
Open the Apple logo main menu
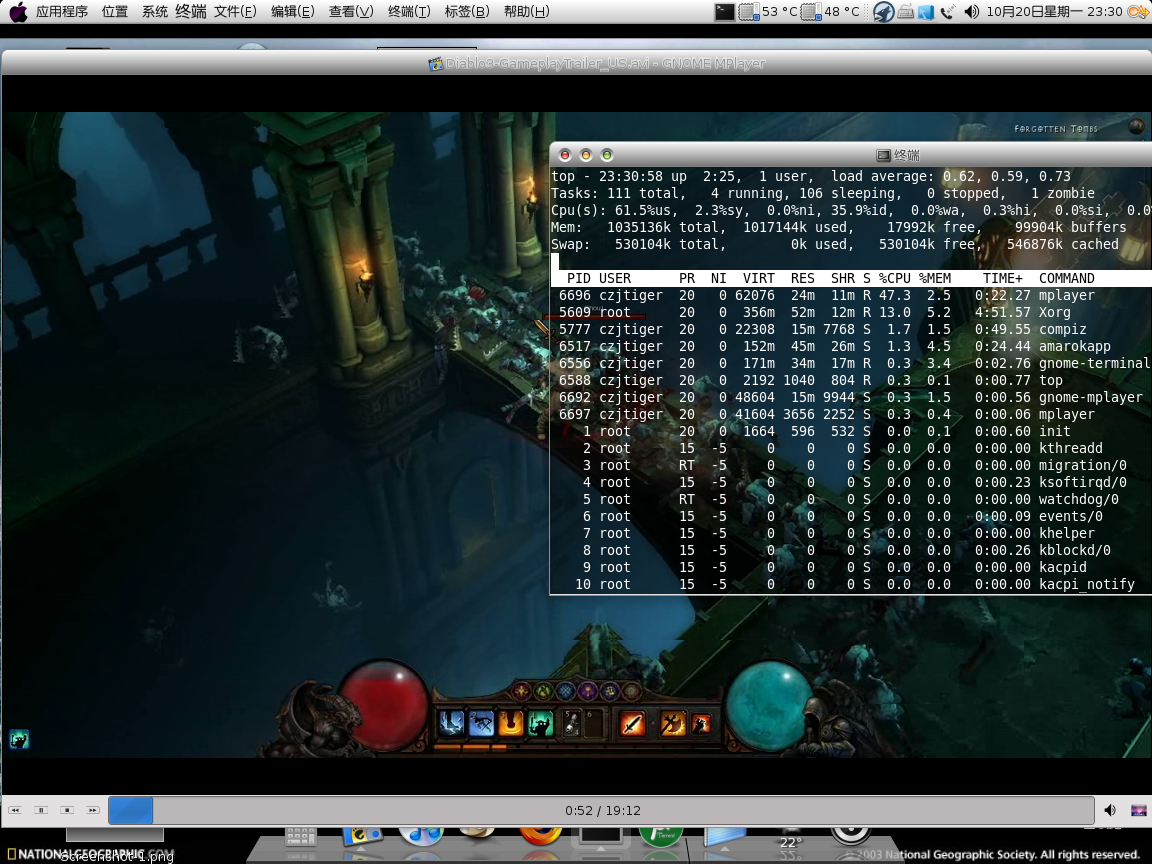point(18,12)
